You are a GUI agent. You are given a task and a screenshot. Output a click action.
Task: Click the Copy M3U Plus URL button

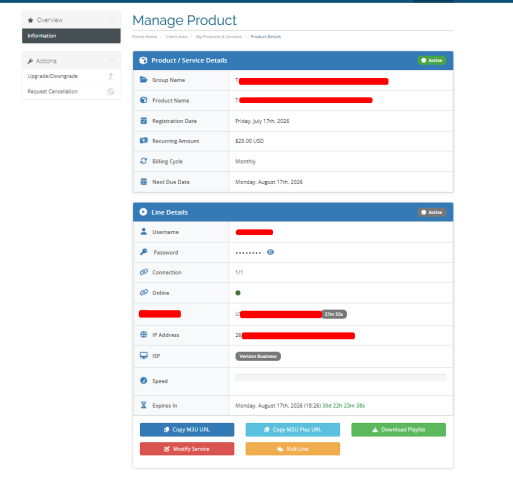point(293,430)
